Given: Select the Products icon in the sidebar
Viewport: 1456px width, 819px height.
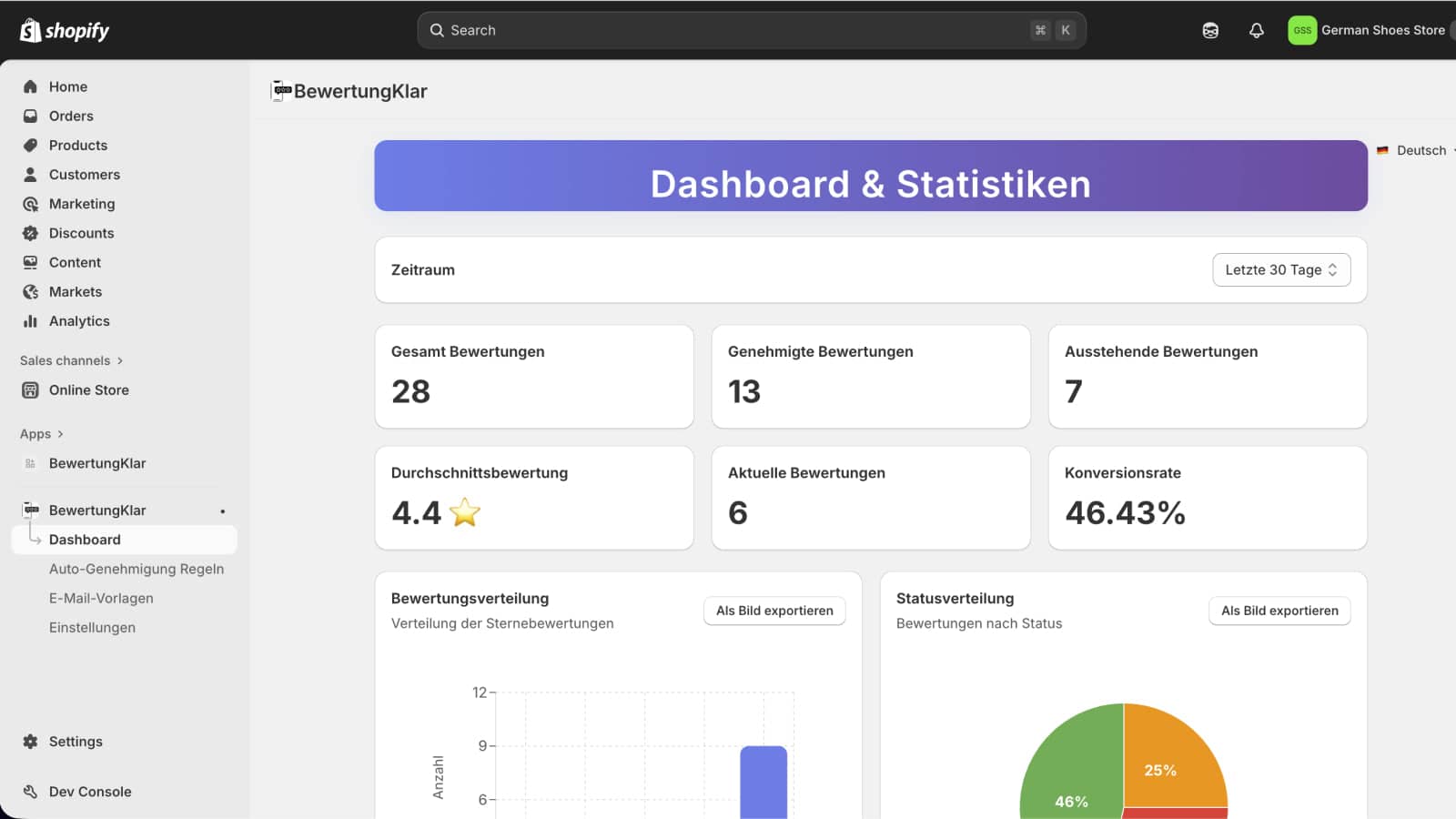Looking at the screenshot, I should [30, 145].
